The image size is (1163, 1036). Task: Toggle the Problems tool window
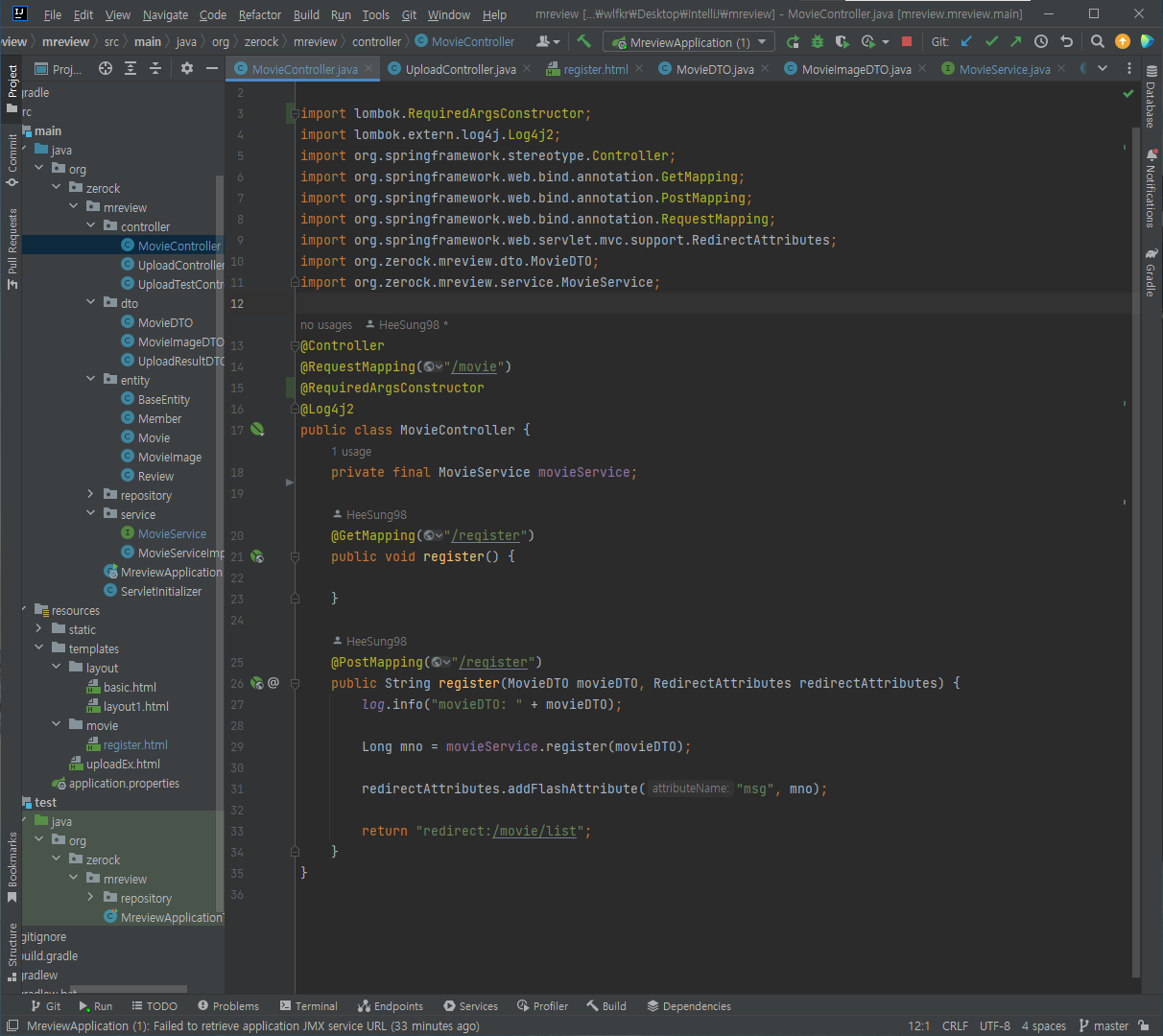pyautogui.click(x=228, y=1006)
